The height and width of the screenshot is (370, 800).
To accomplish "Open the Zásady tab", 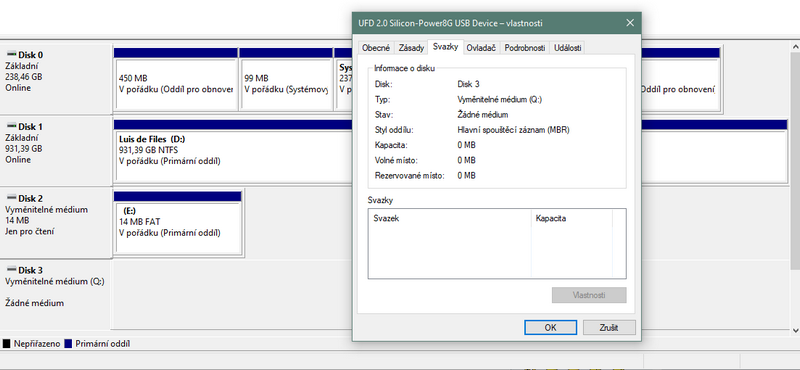I will [411, 48].
